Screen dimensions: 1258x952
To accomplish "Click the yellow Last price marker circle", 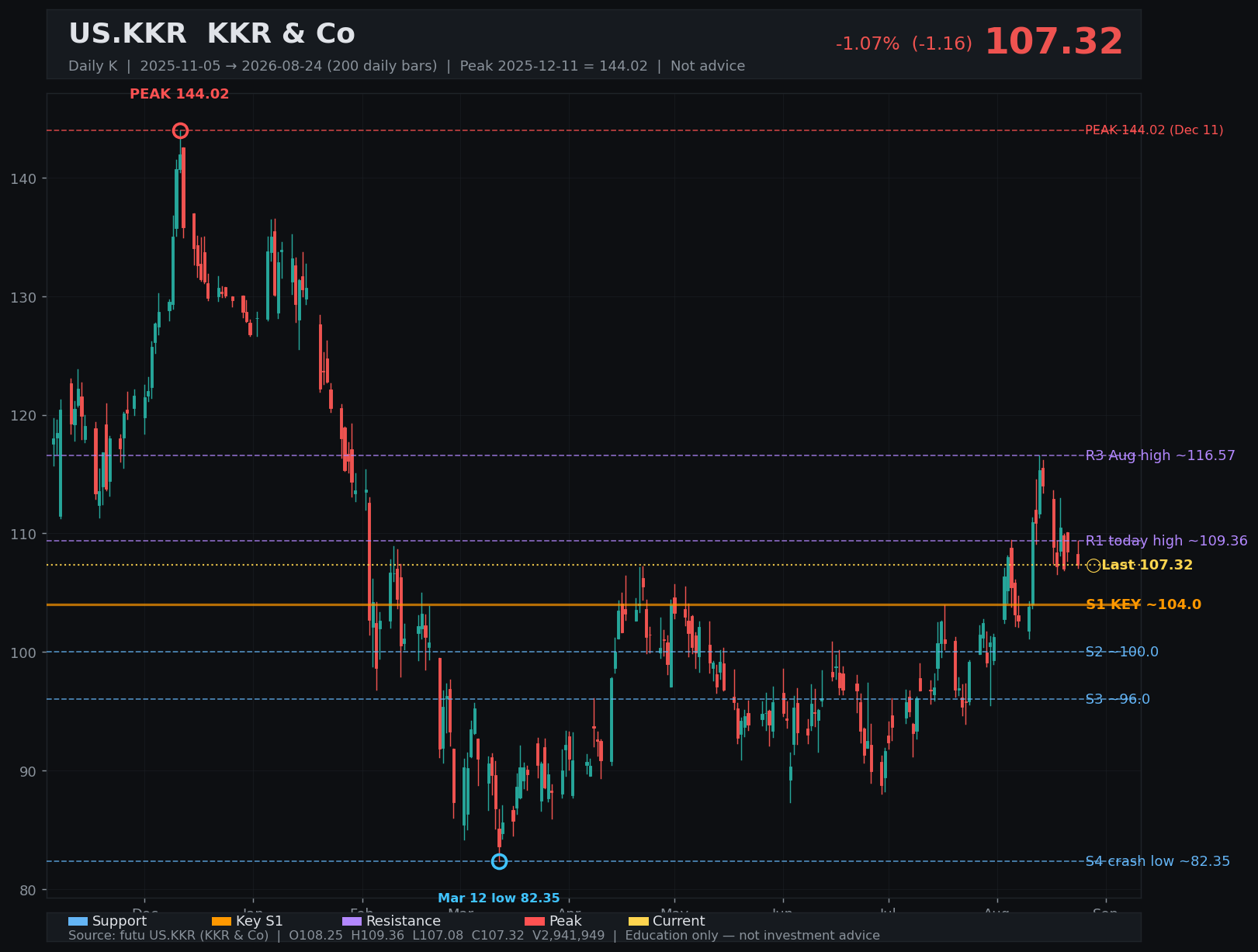I will pos(1093,566).
